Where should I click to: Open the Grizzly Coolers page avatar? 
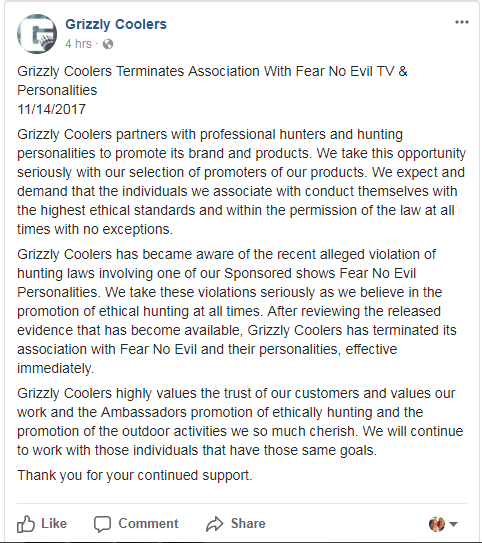point(37,34)
